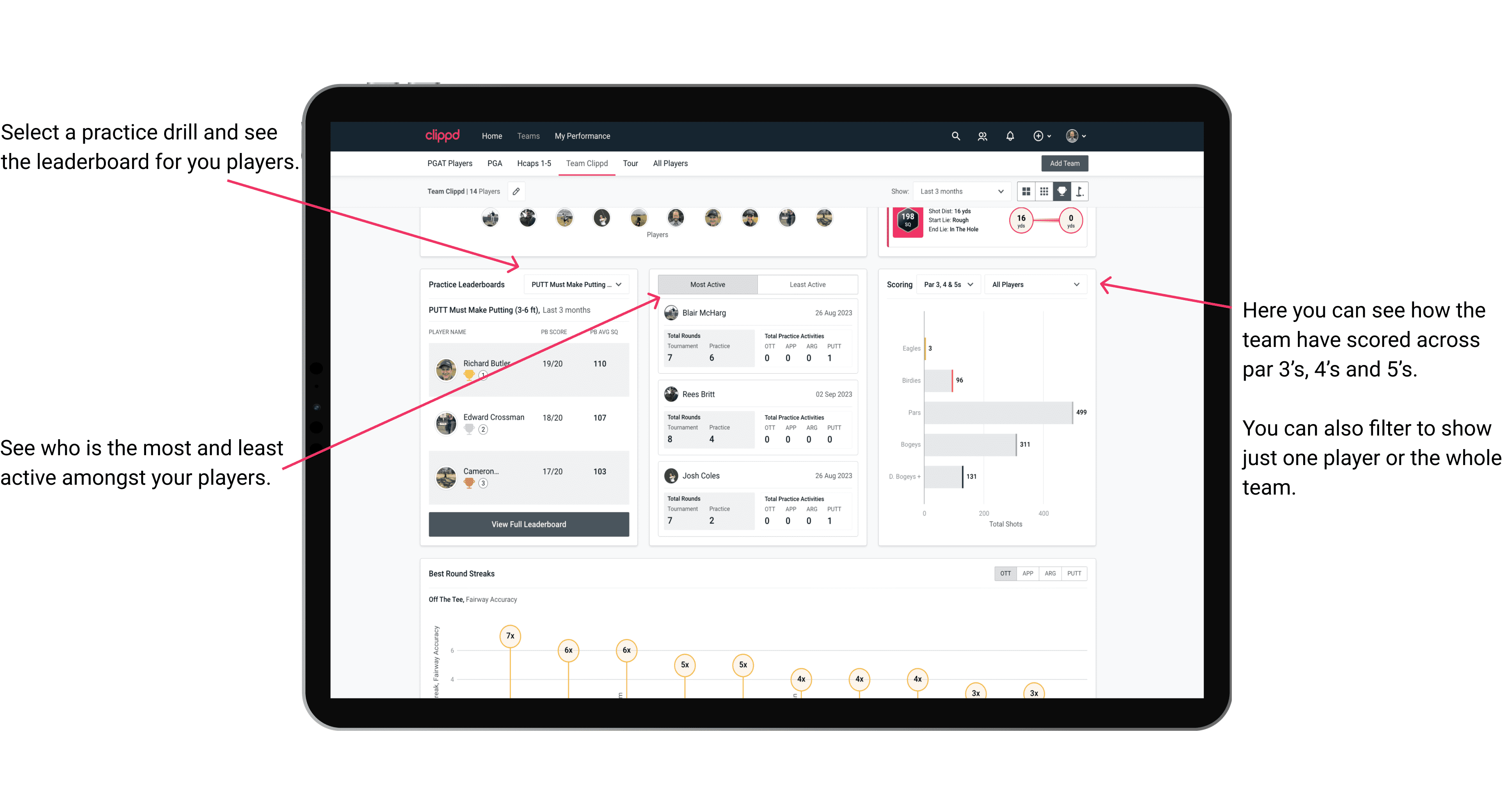Click the View Full Leaderboard button

[528, 524]
